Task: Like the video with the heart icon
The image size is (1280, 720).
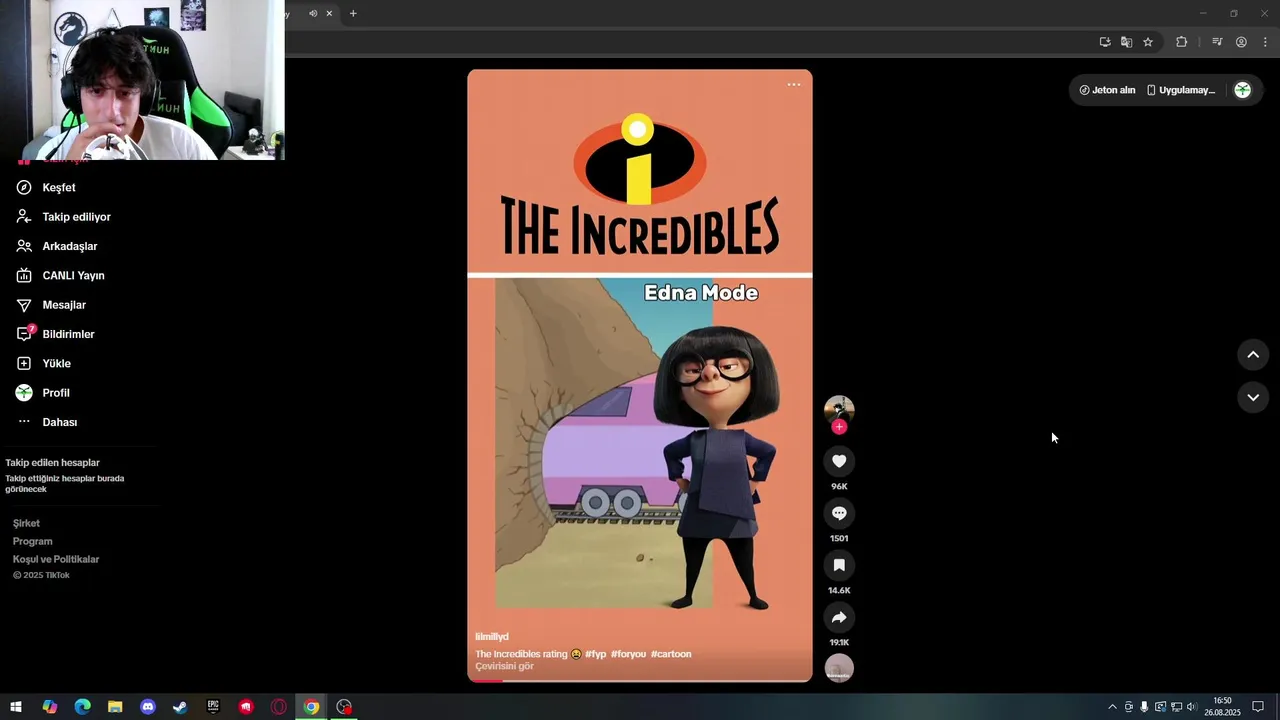Action: click(x=839, y=461)
